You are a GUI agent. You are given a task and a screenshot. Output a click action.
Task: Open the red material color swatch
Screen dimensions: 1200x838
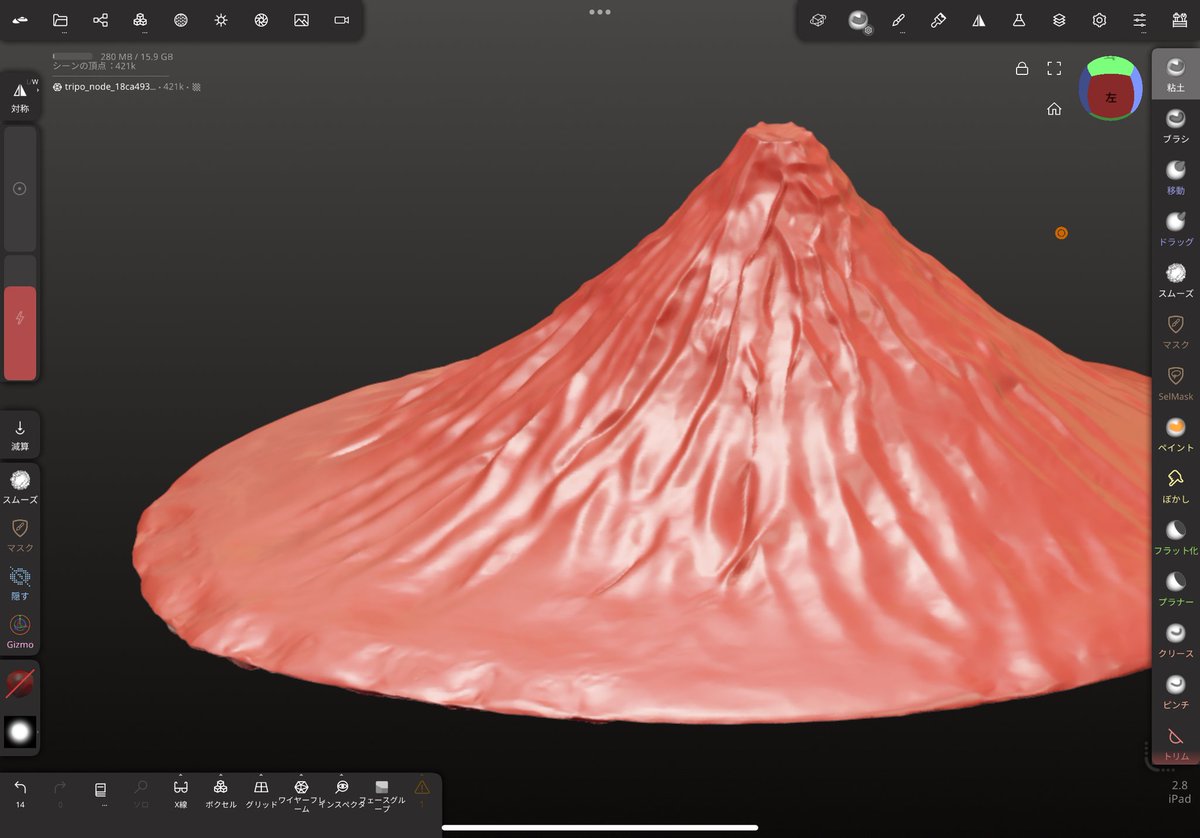20,684
